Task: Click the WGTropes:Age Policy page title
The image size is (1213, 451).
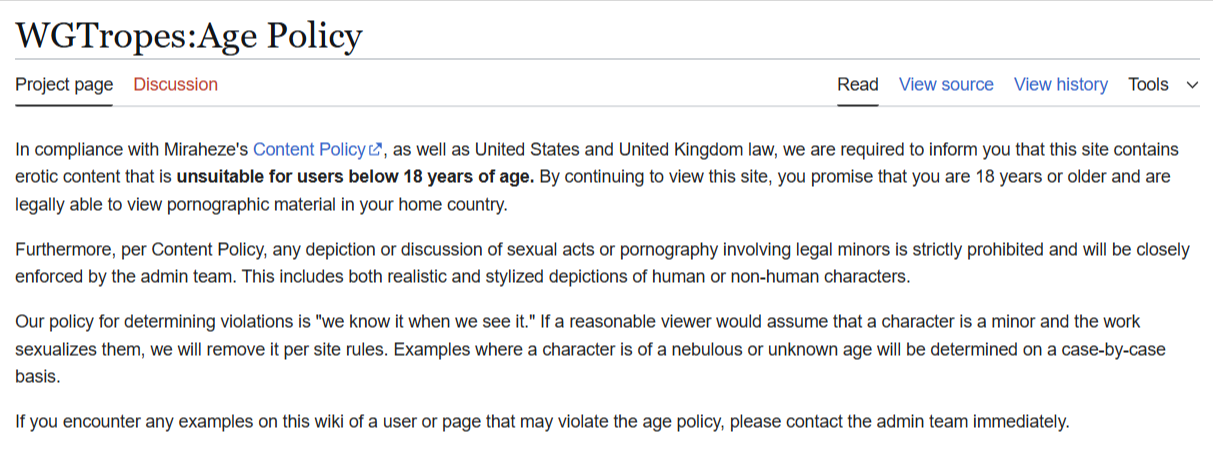Action: click(x=188, y=36)
